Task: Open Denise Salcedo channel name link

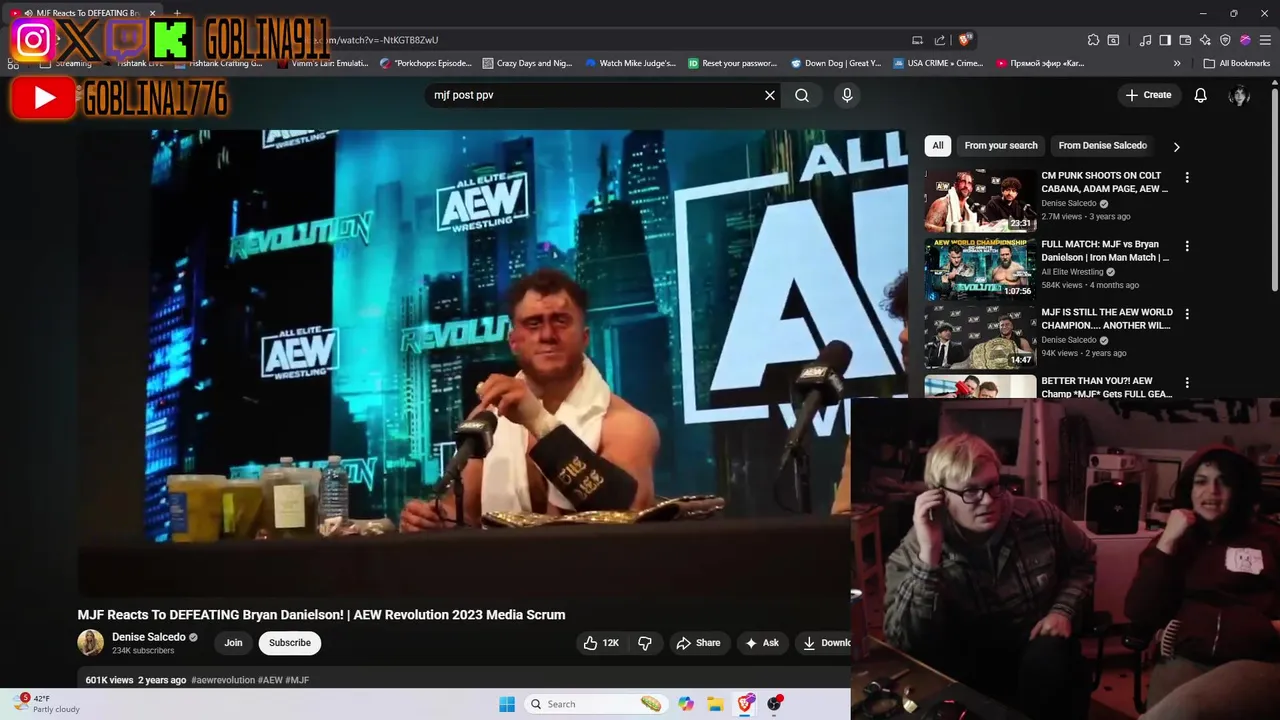Action: coord(148,637)
